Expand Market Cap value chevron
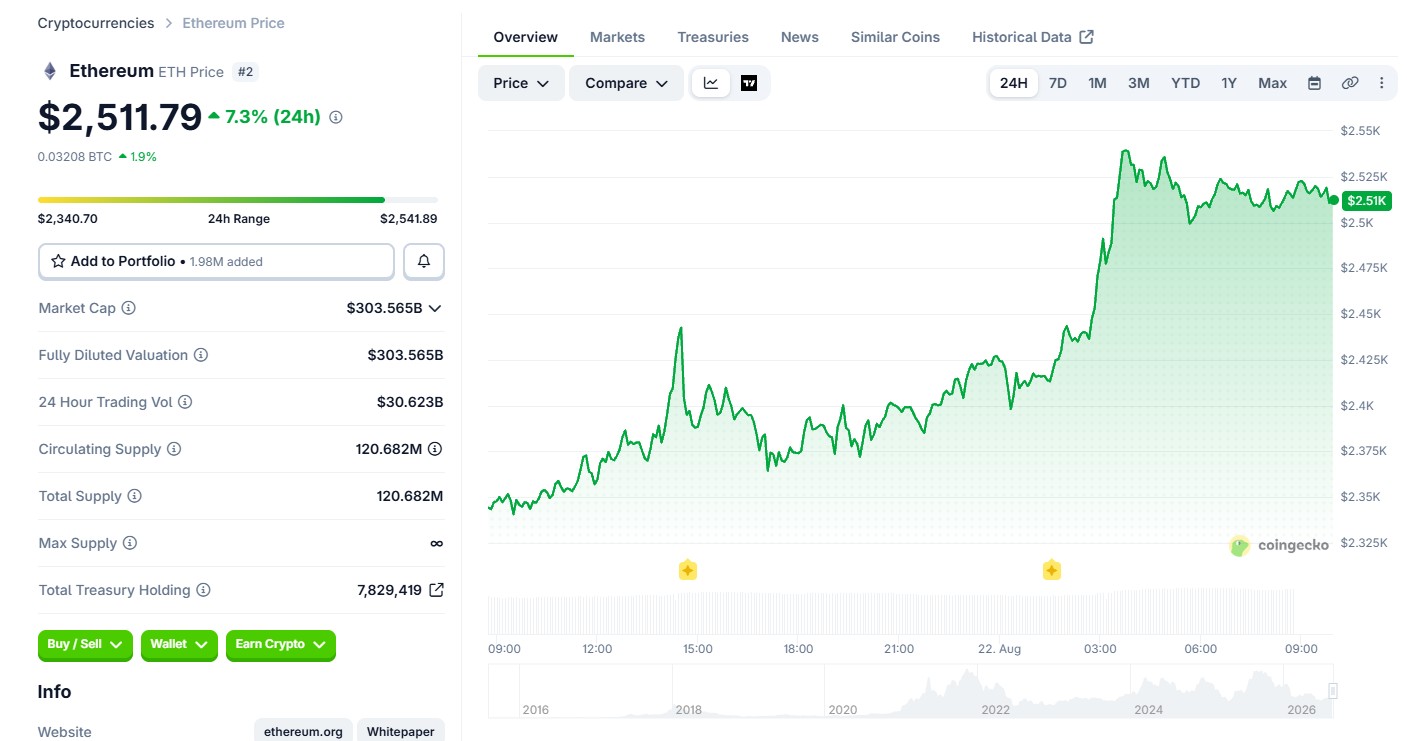 435,308
